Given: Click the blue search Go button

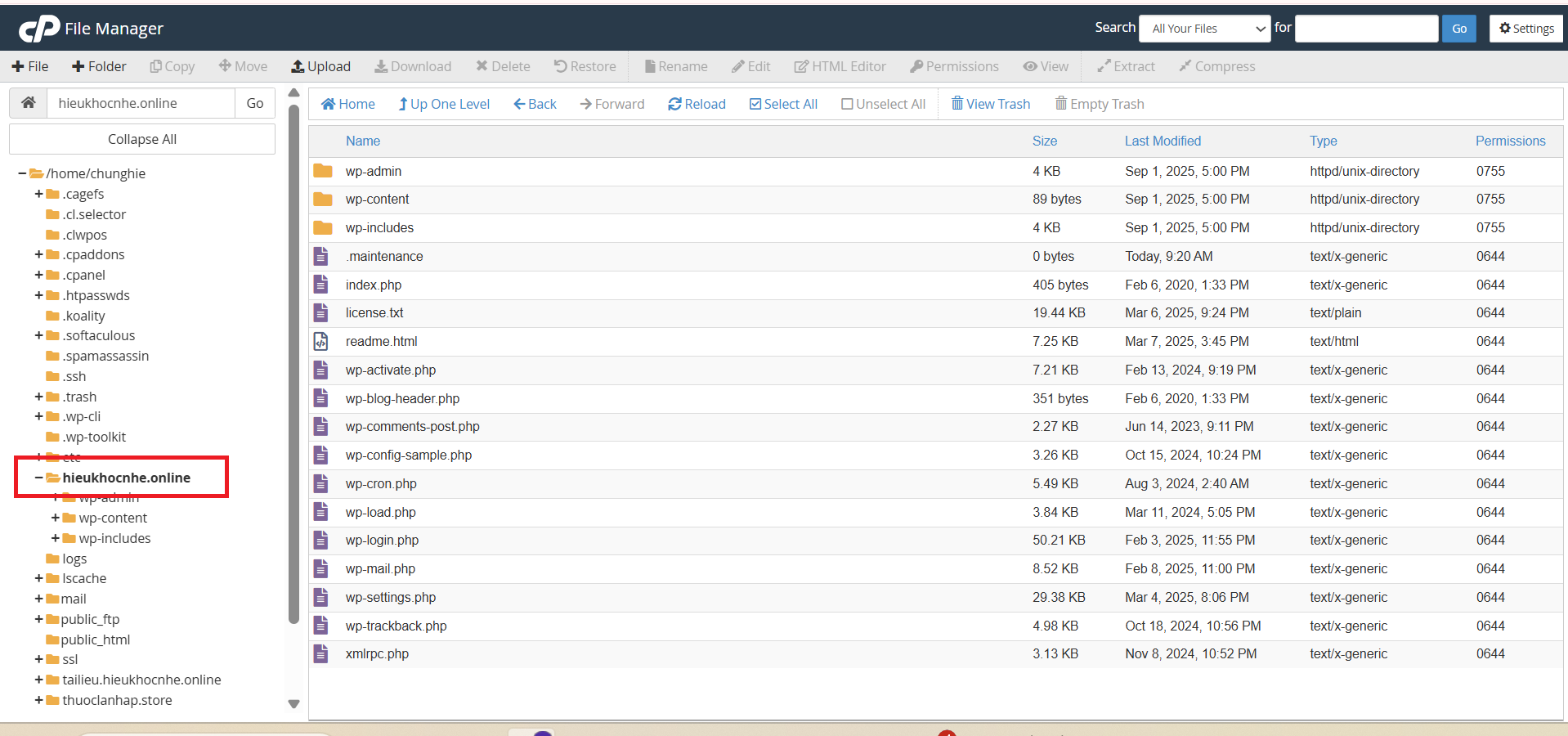Looking at the screenshot, I should 1458,29.
